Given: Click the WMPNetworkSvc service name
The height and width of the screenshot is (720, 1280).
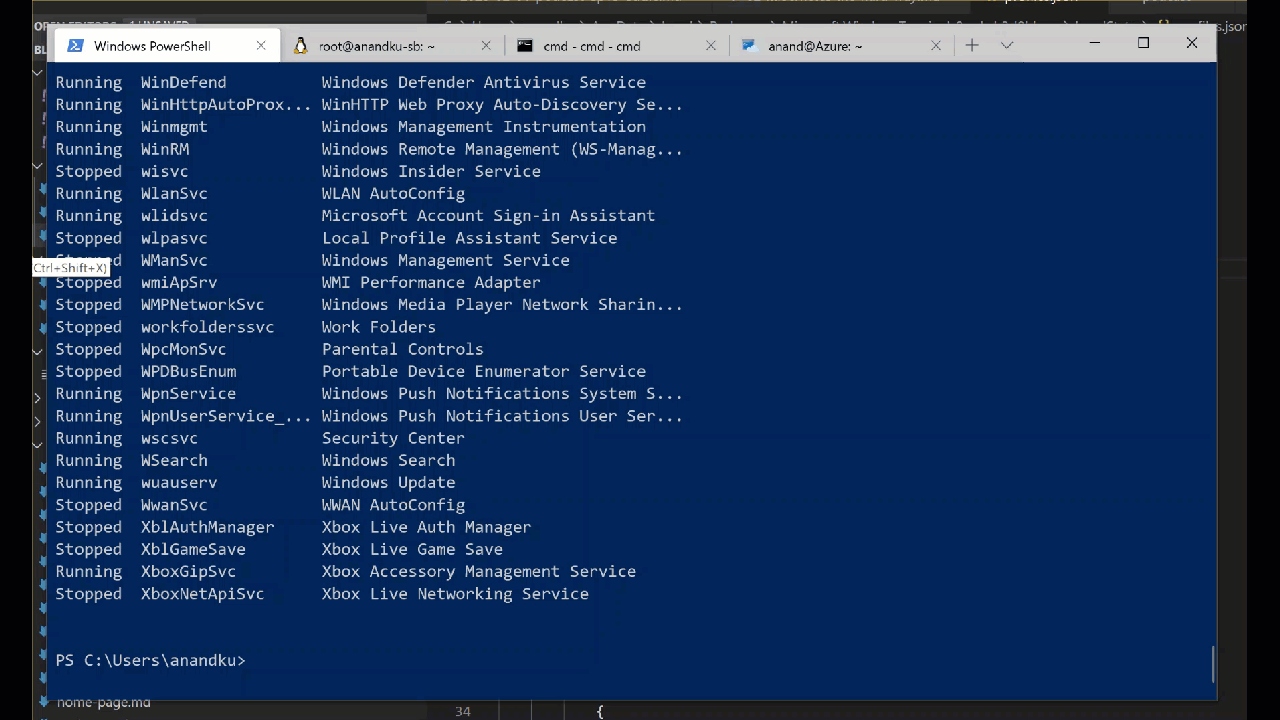Looking at the screenshot, I should click(x=203, y=305).
